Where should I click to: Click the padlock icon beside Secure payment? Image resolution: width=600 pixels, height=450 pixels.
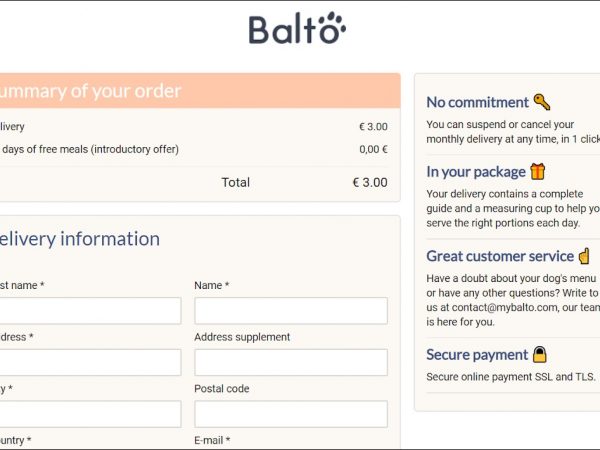pos(540,354)
